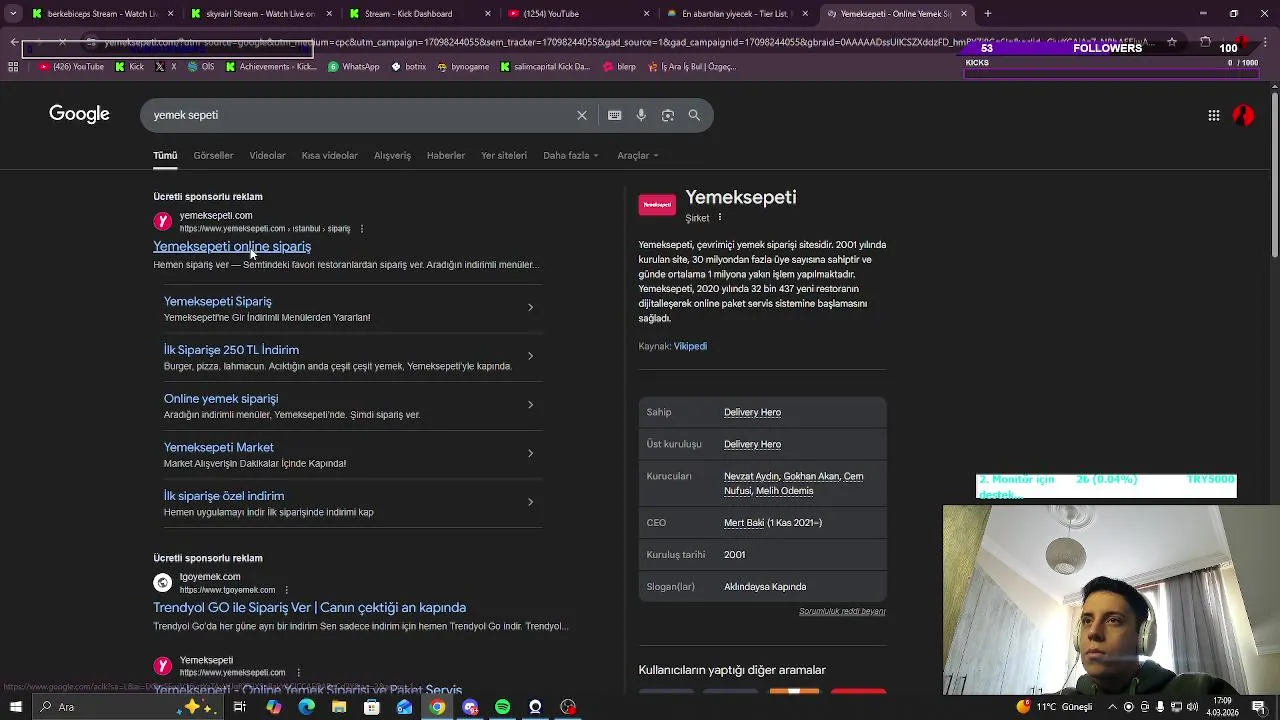Viewport: 1280px width, 720px height.
Task: Switch to the 'Görseller' search tab
Action: [213, 156]
